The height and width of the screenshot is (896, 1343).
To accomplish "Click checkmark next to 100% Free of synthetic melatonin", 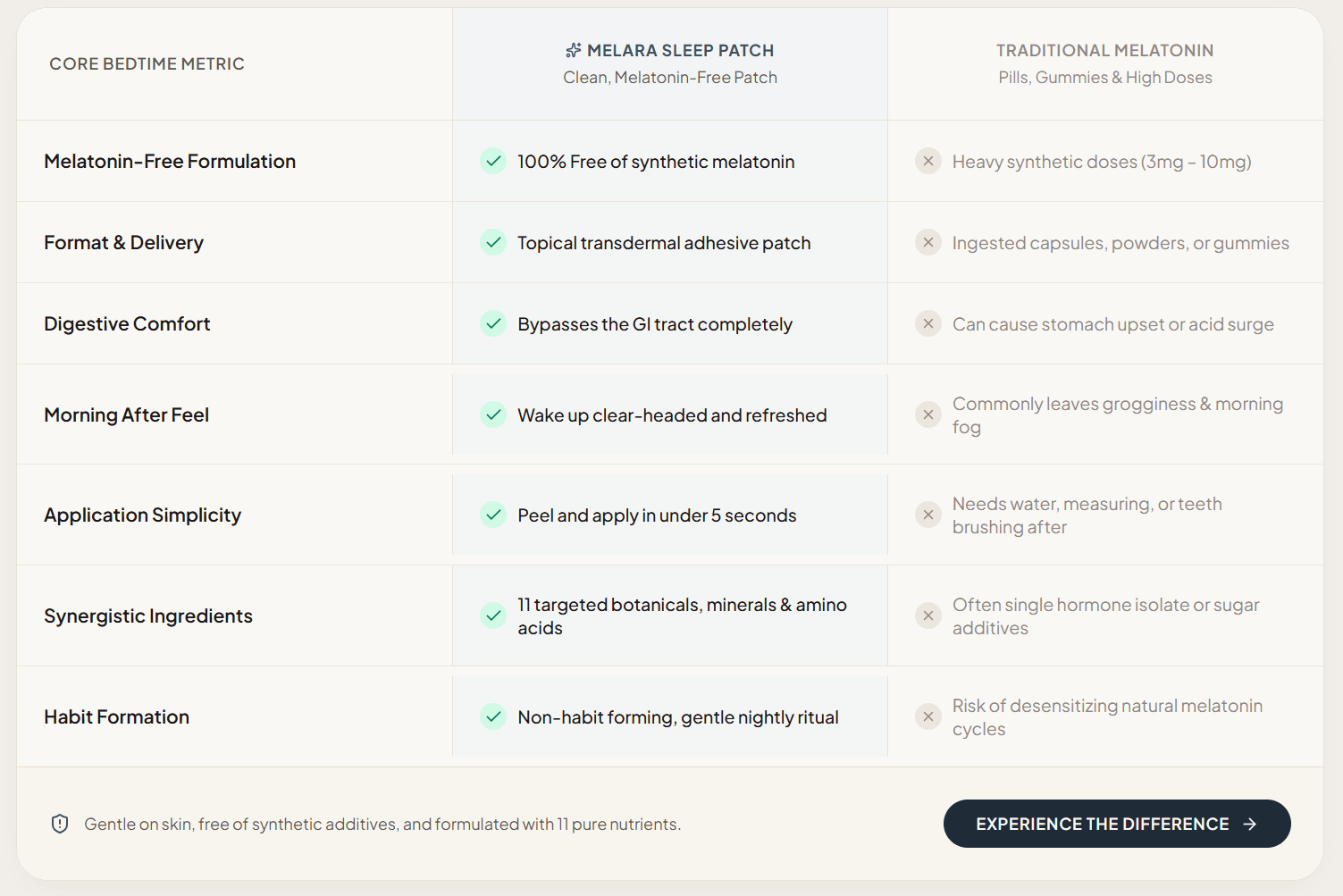I will (493, 161).
